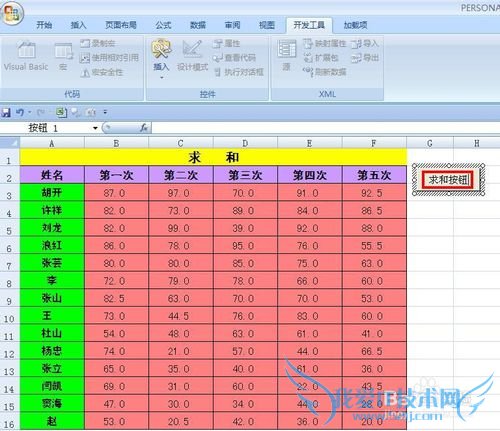Select cell with value 82.5
The image size is (500, 431).
tap(116, 298)
